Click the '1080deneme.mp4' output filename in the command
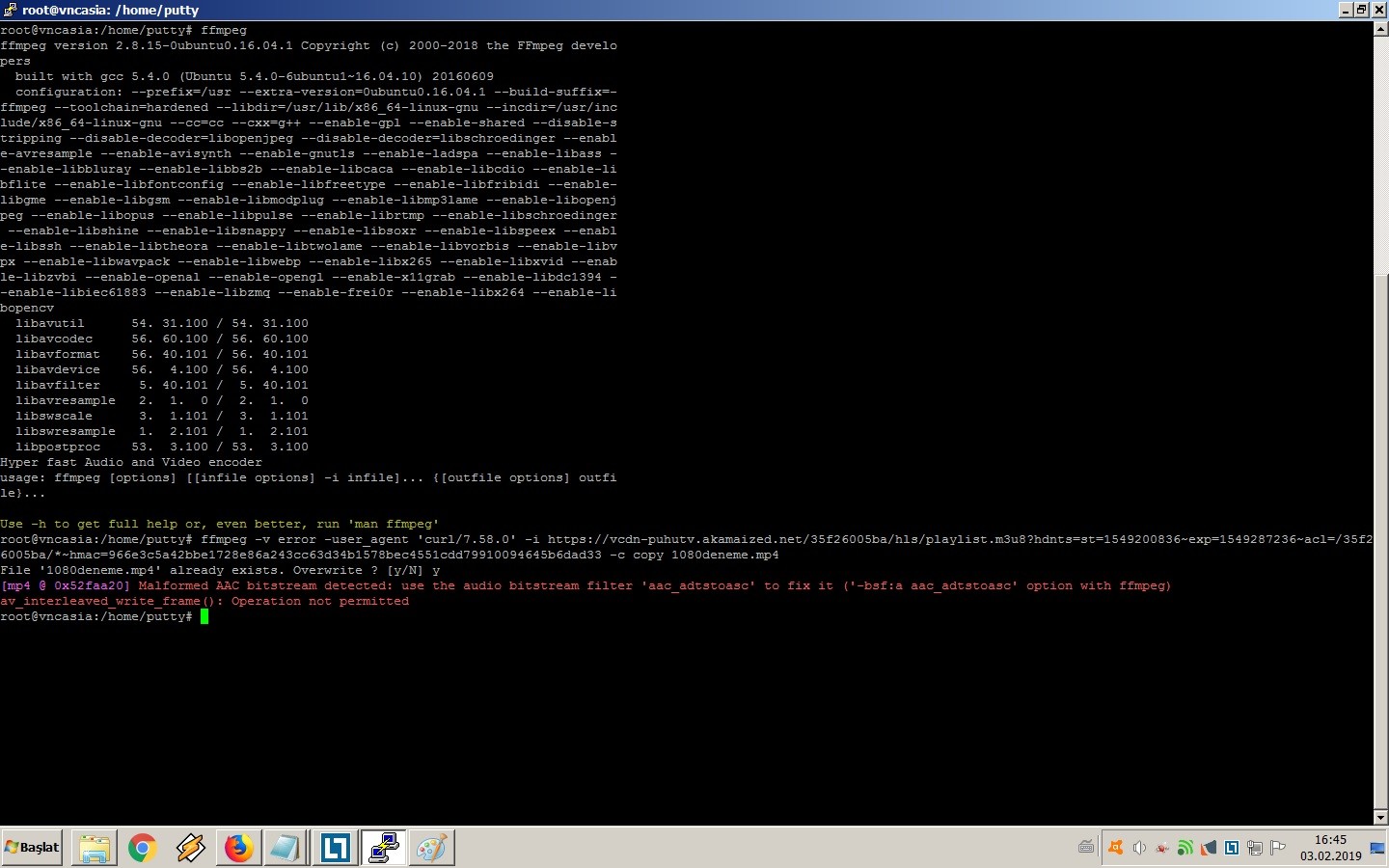This screenshot has height=868, width=1389. click(x=725, y=555)
